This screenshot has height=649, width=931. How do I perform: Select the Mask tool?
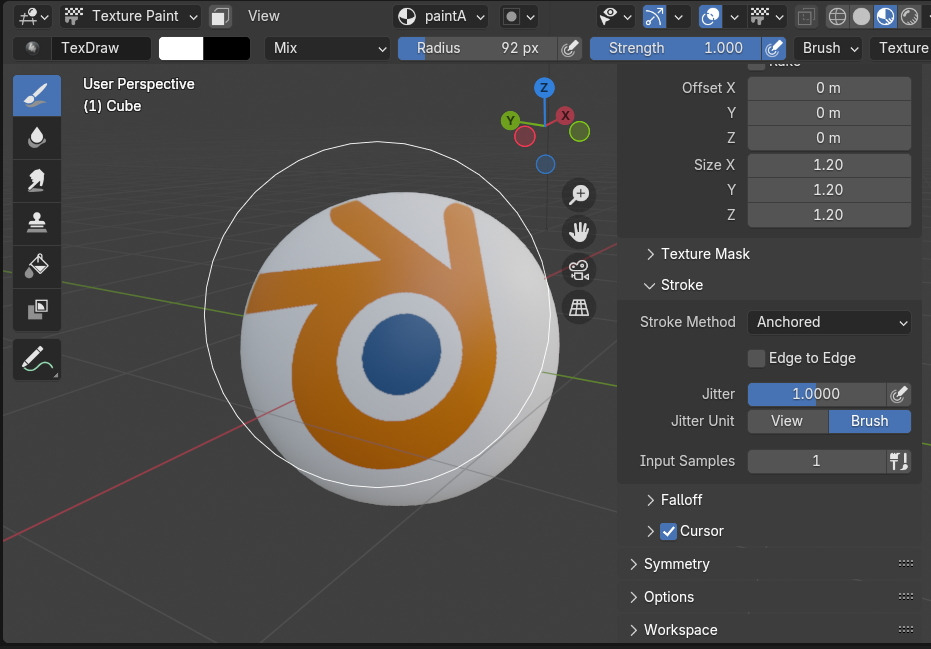coord(37,309)
